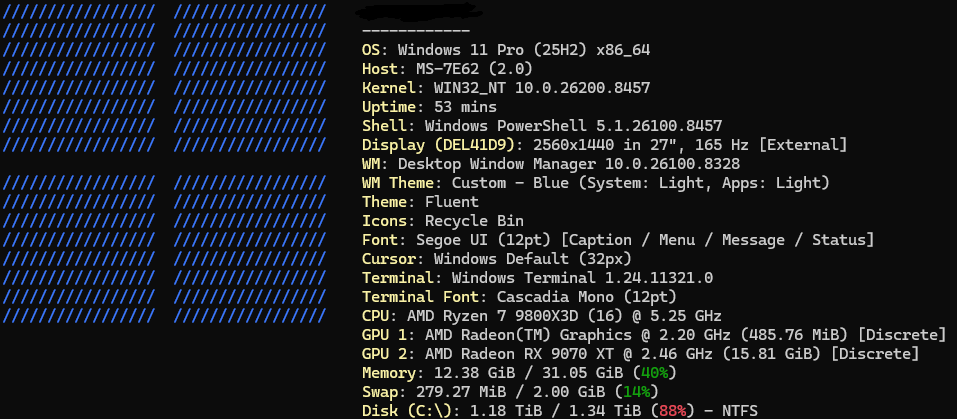Click the WM Theme line Custom - Blue

click(596, 183)
